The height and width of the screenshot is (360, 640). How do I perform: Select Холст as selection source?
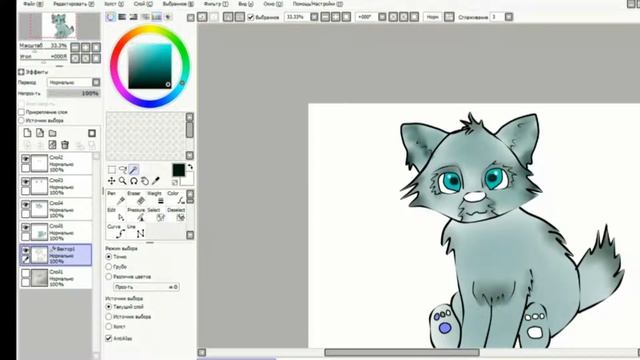pyautogui.click(x=109, y=327)
